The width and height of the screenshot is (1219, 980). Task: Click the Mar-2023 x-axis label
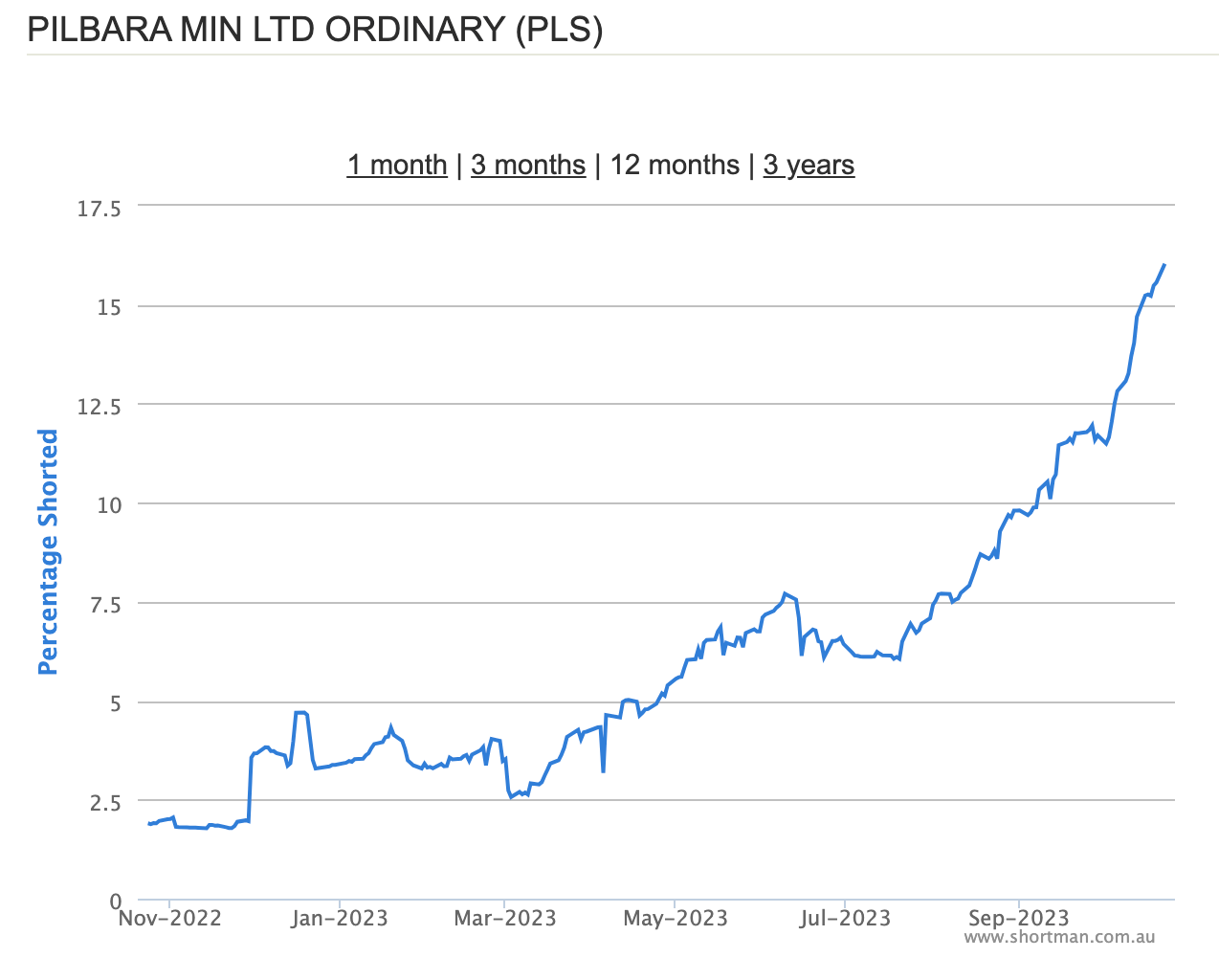point(505,919)
